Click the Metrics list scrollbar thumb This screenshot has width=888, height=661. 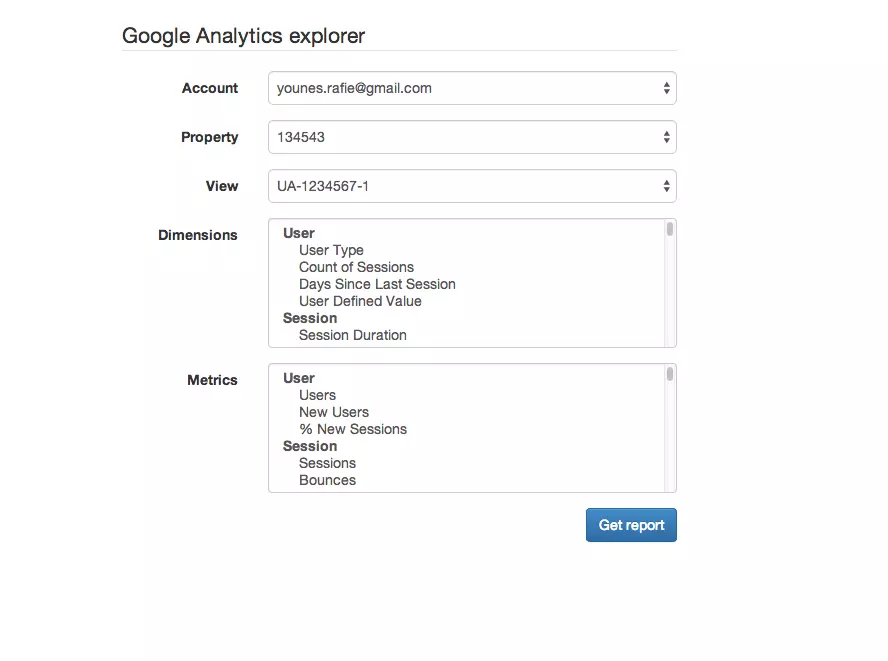pyautogui.click(x=670, y=374)
